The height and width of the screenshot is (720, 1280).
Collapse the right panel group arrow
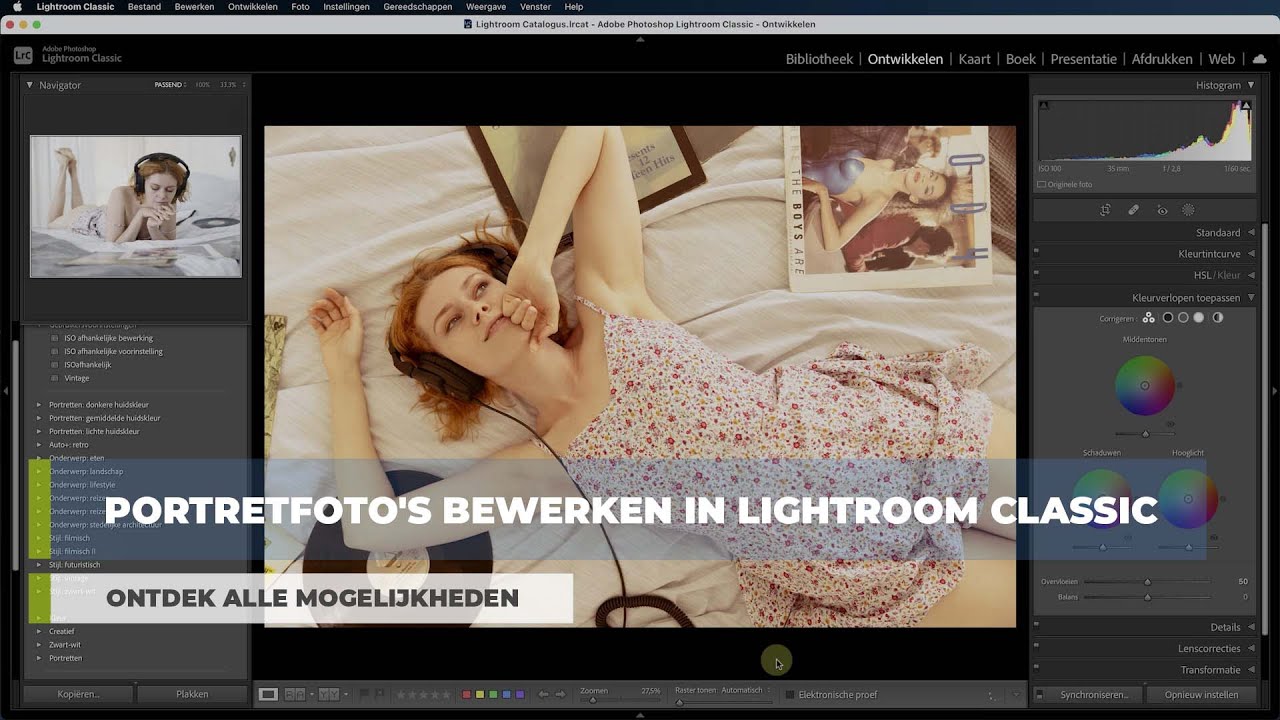tap(1275, 391)
